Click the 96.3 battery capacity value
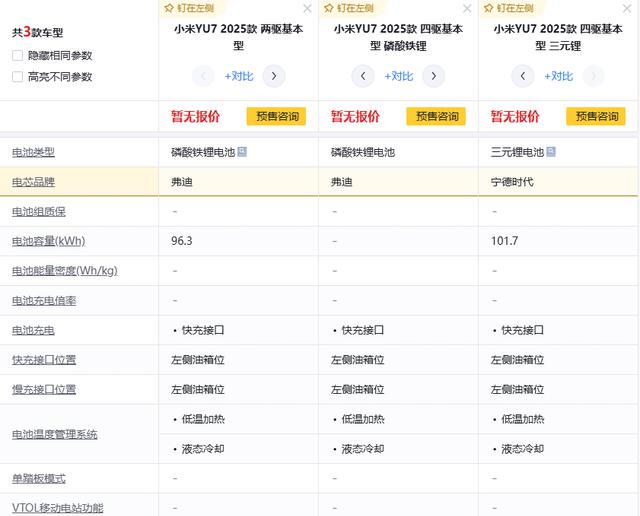This screenshot has width=640, height=516. click(x=182, y=241)
